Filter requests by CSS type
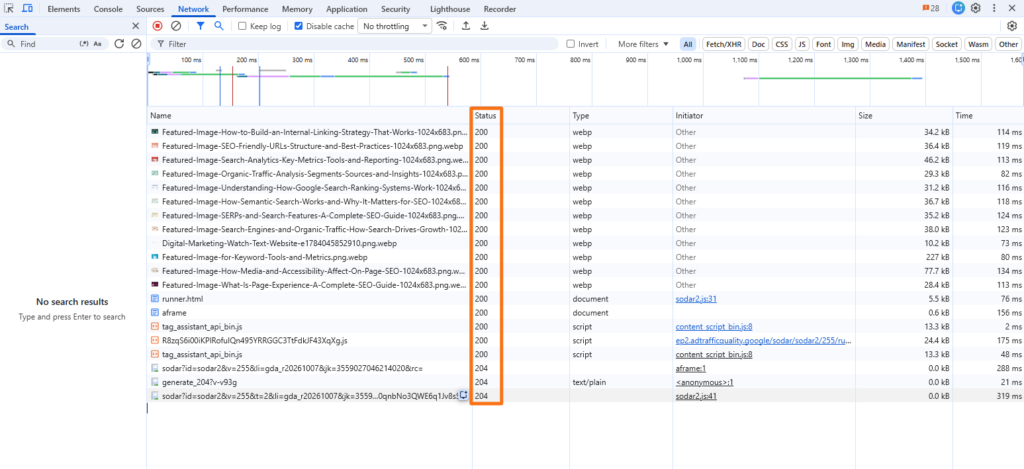Image resolution: width=1024 pixels, height=469 pixels. 781,44
